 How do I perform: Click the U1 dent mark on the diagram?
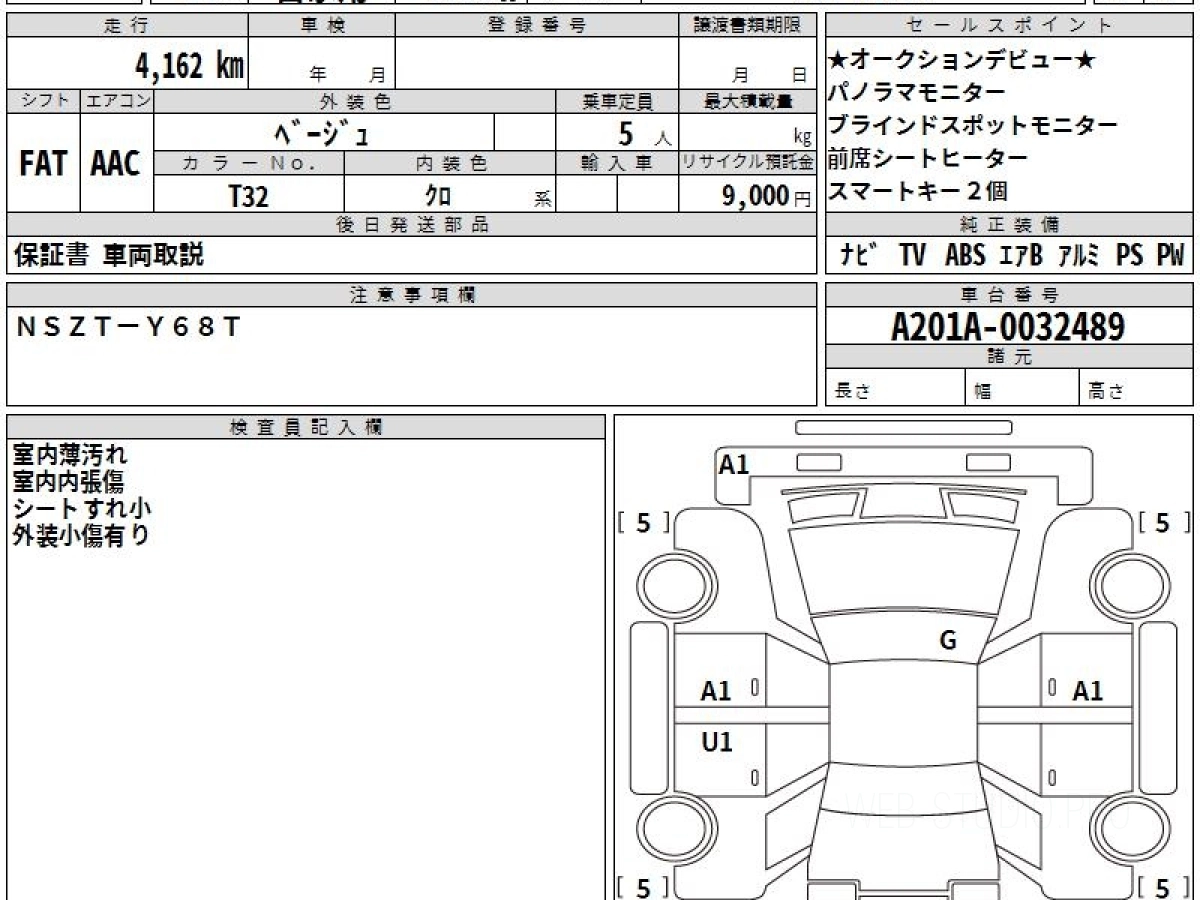pos(717,742)
